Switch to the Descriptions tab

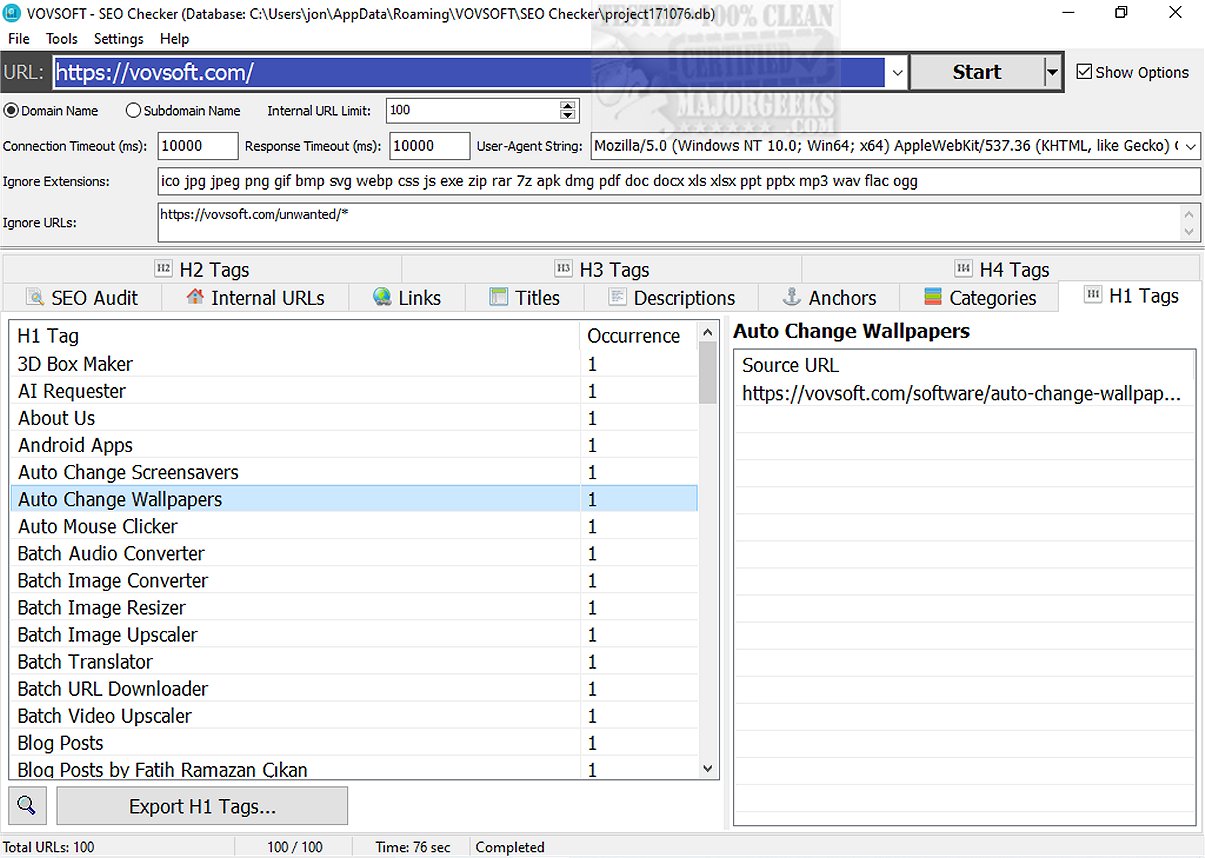coord(672,297)
